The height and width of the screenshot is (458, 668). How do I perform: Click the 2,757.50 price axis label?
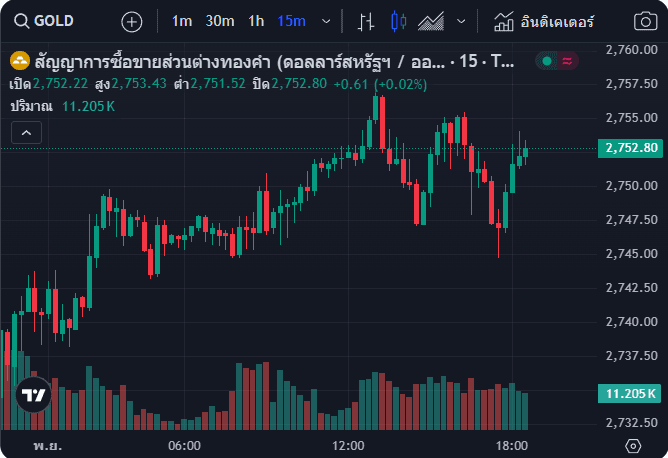coord(632,84)
